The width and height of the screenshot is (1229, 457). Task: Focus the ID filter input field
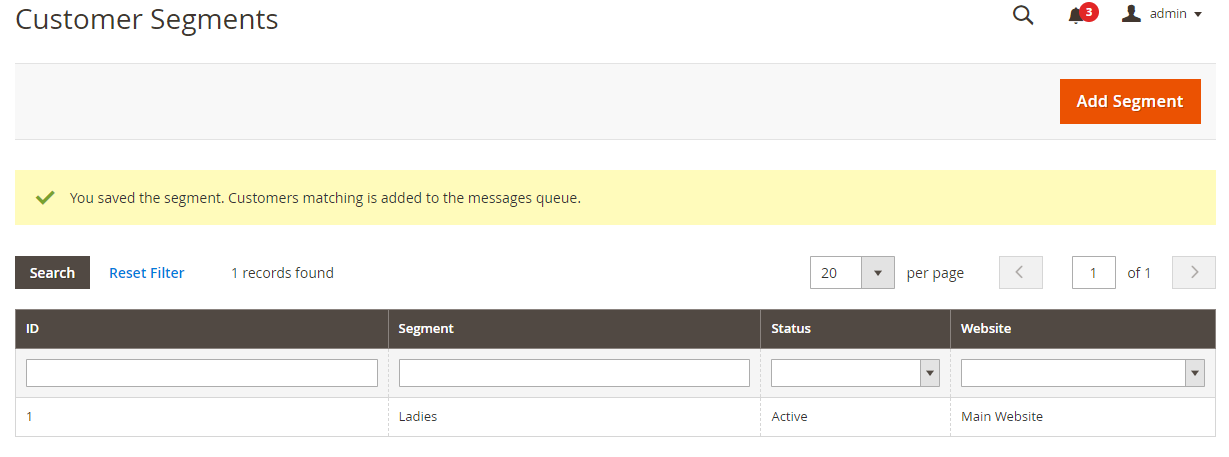click(x=202, y=373)
